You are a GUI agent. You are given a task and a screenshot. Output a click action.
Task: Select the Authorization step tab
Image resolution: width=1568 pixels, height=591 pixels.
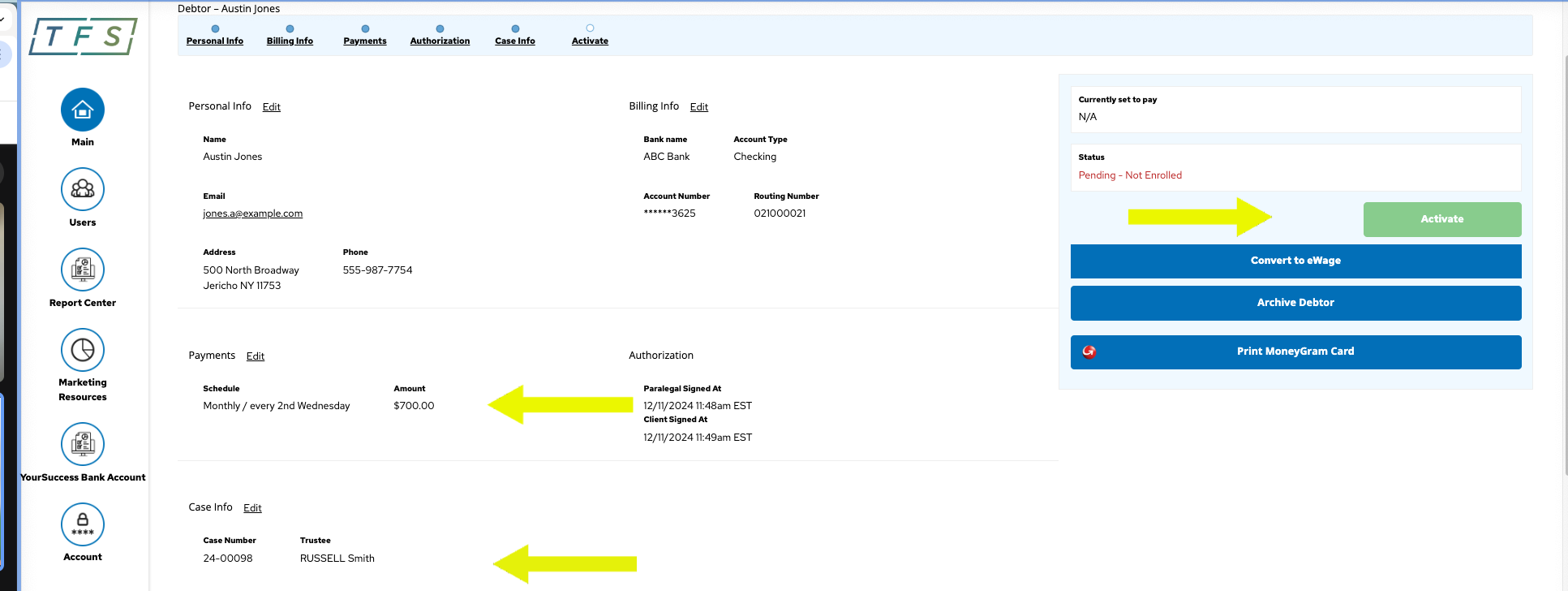pyautogui.click(x=440, y=41)
